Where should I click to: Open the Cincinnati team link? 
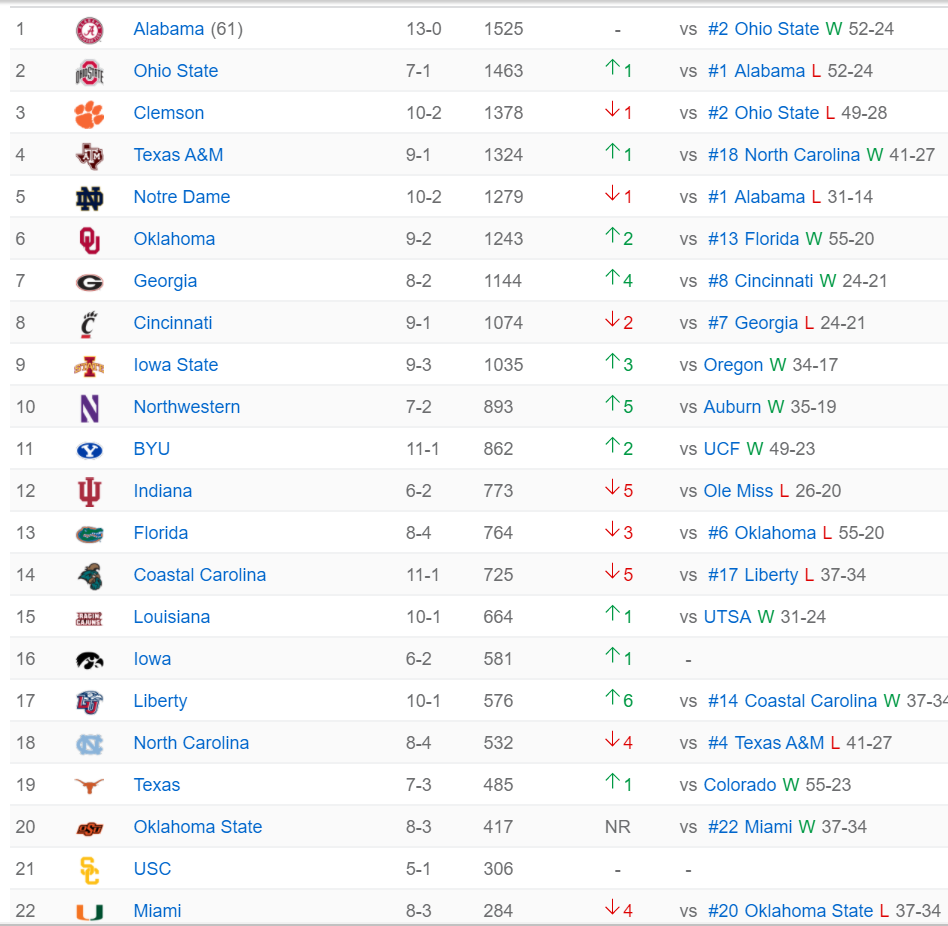point(173,323)
